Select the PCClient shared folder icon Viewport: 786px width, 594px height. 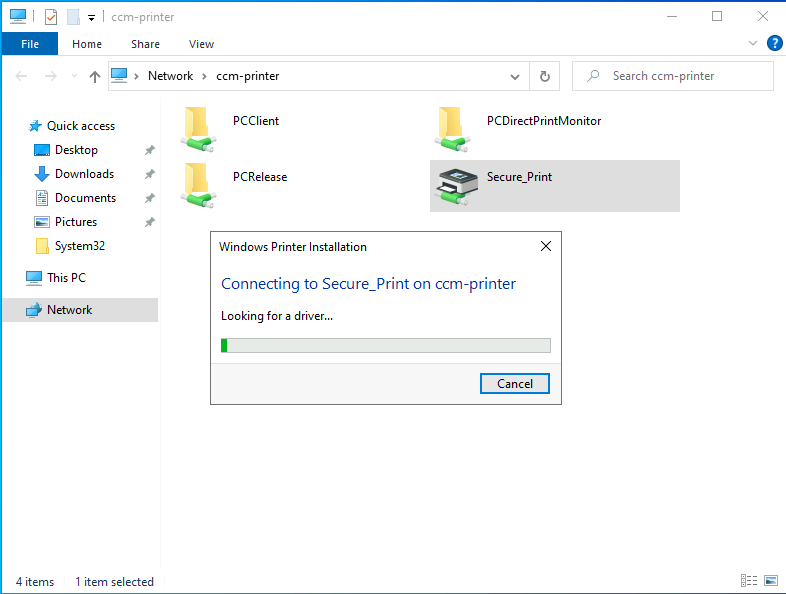(x=199, y=129)
